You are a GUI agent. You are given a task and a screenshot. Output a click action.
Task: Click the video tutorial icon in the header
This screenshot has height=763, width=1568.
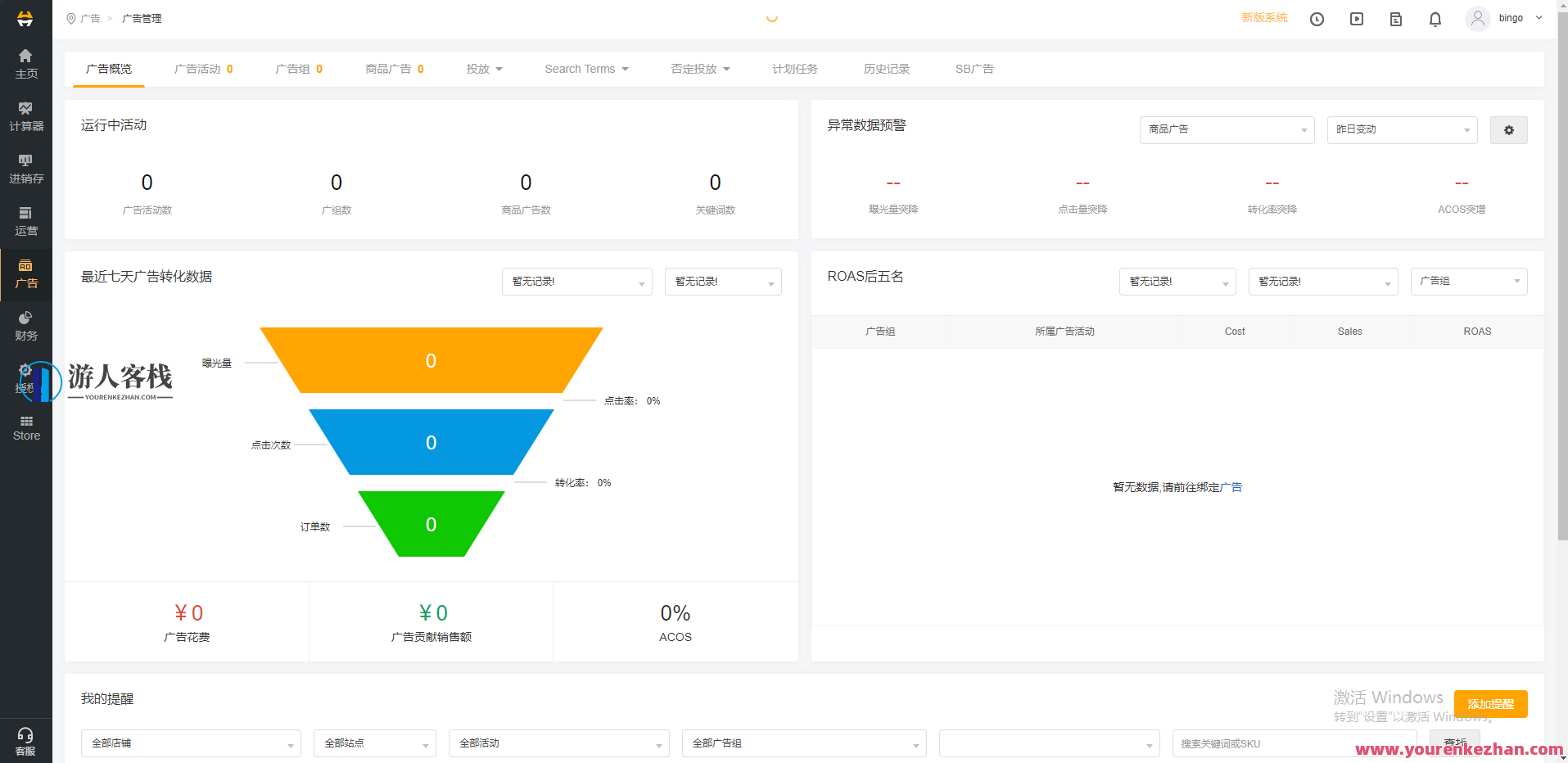click(x=1356, y=18)
